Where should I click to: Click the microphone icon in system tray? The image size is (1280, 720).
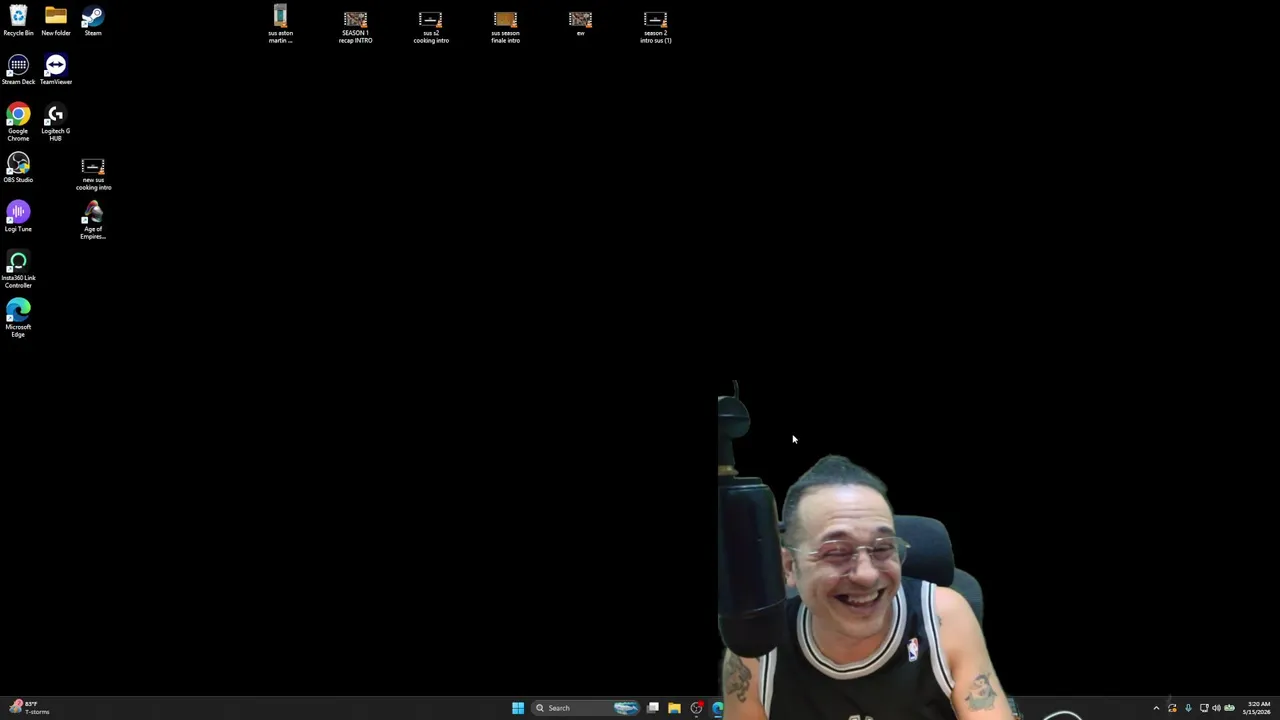(x=1188, y=708)
